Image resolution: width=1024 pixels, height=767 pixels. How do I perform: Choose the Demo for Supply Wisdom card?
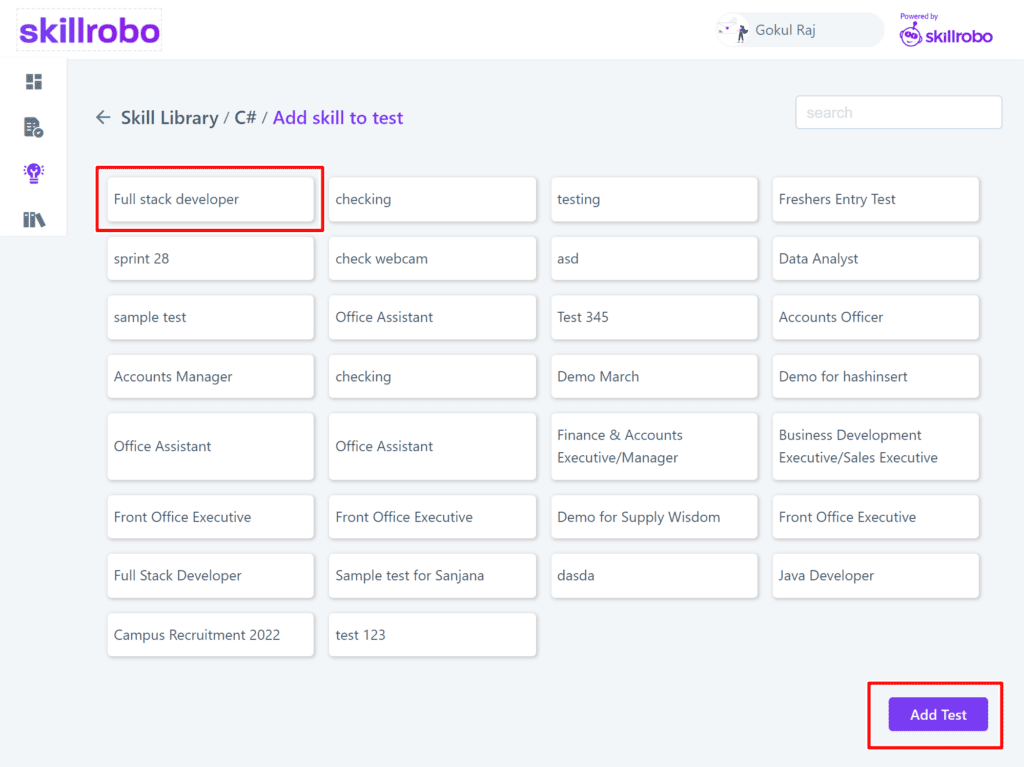point(654,517)
